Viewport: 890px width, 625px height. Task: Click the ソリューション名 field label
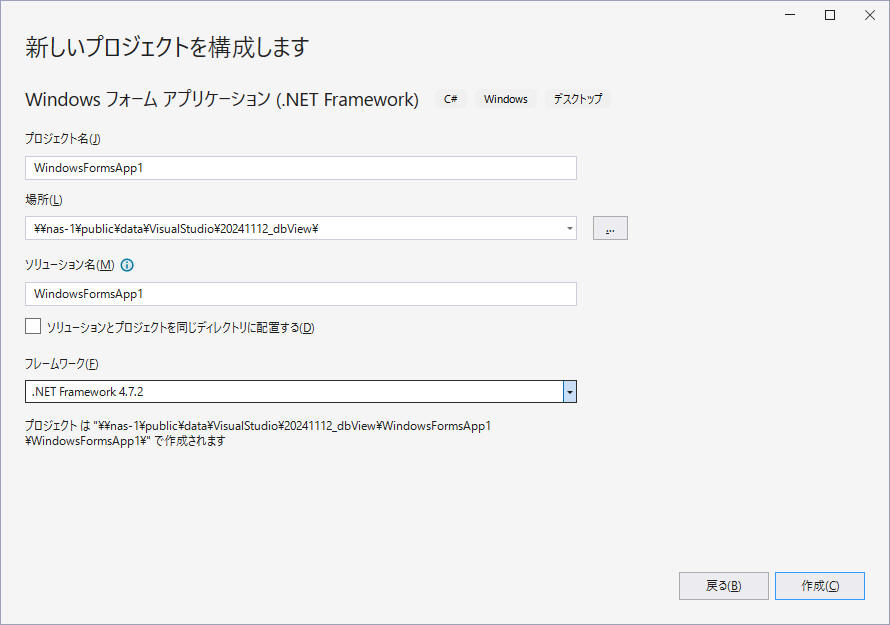69,265
